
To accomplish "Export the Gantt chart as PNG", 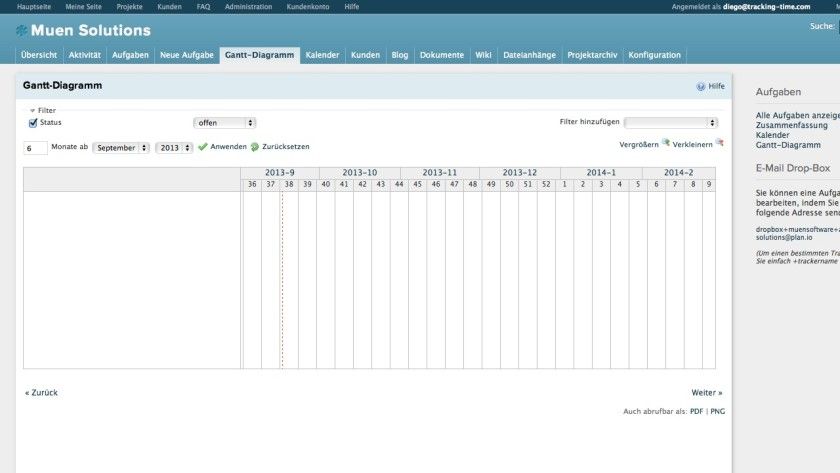I will click(x=717, y=411).
